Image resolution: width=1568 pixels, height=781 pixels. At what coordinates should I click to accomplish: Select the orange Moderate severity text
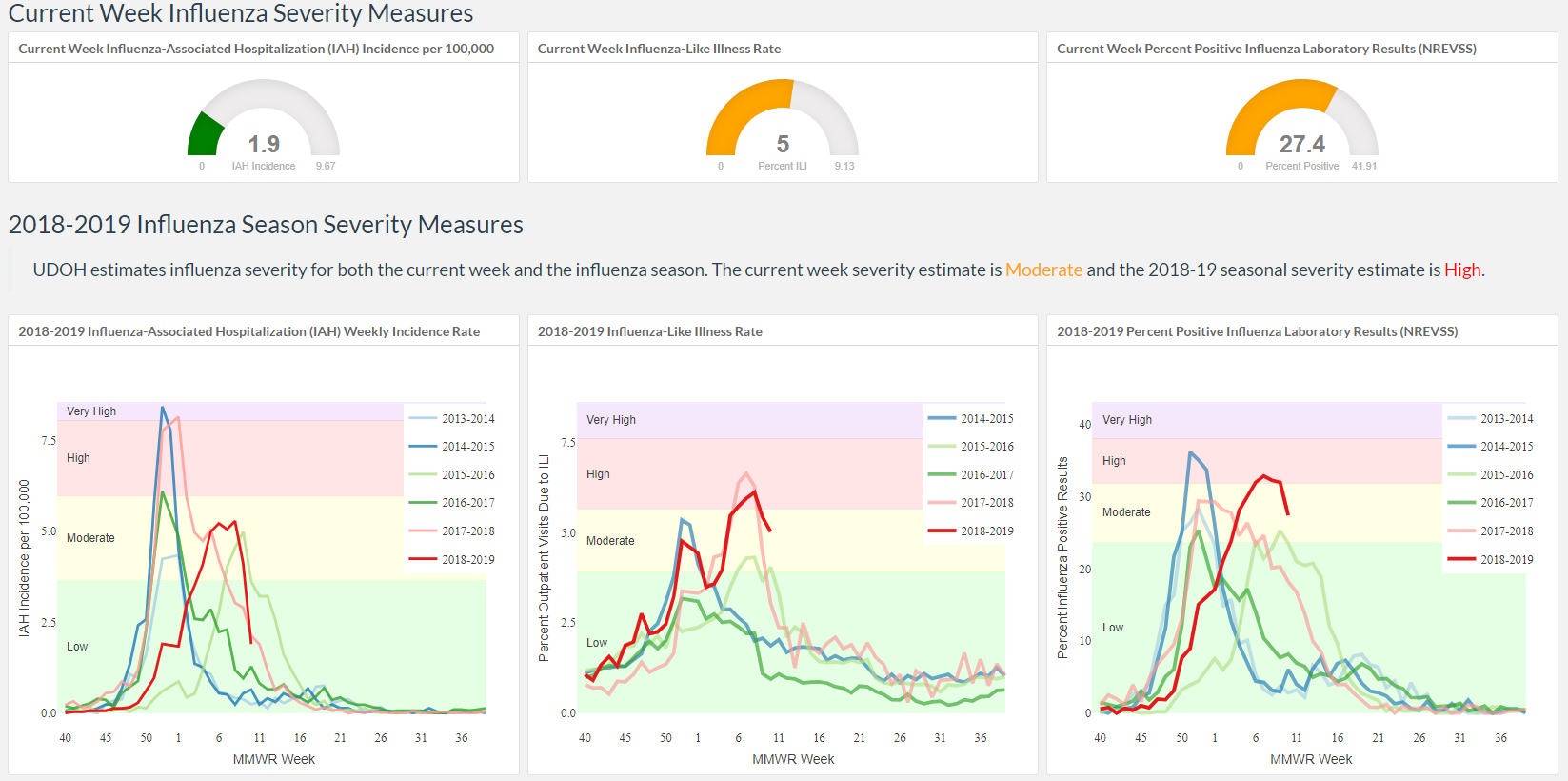coord(1043,270)
